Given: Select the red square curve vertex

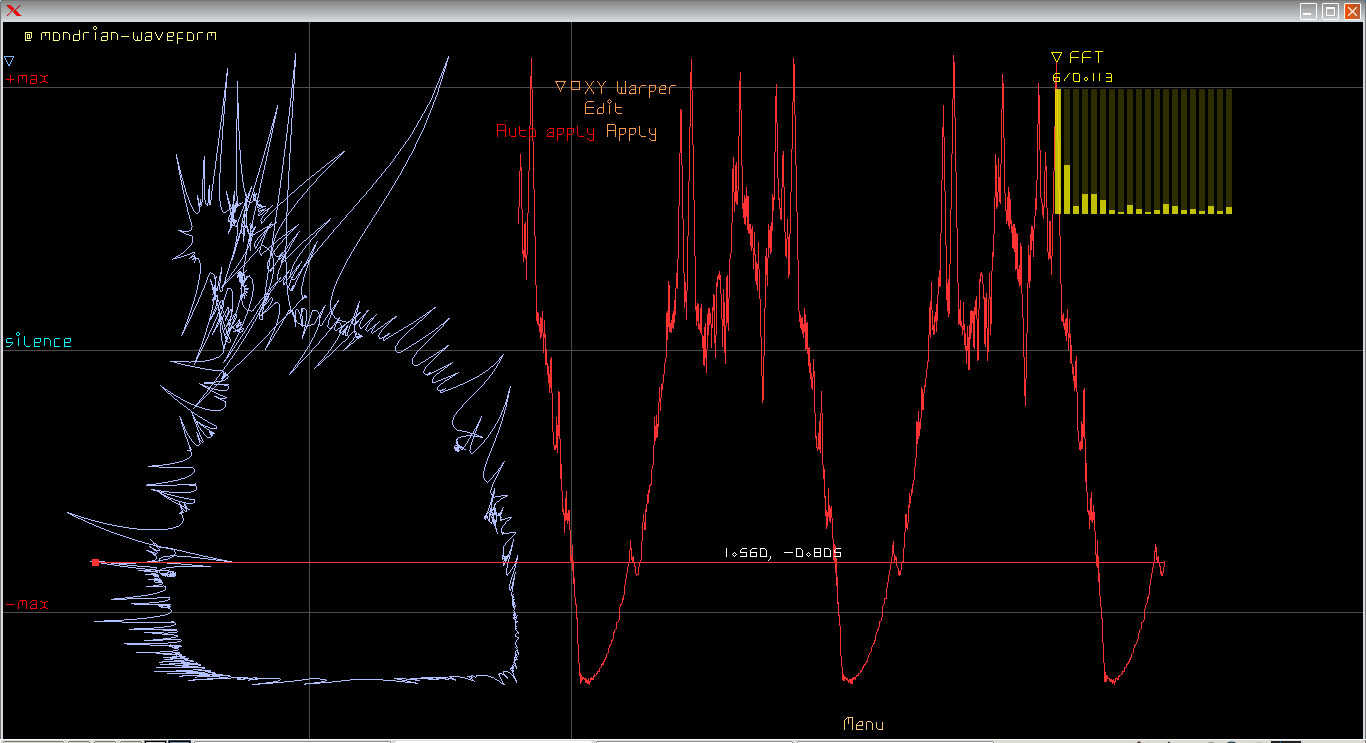Looking at the screenshot, I should [x=95, y=563].
